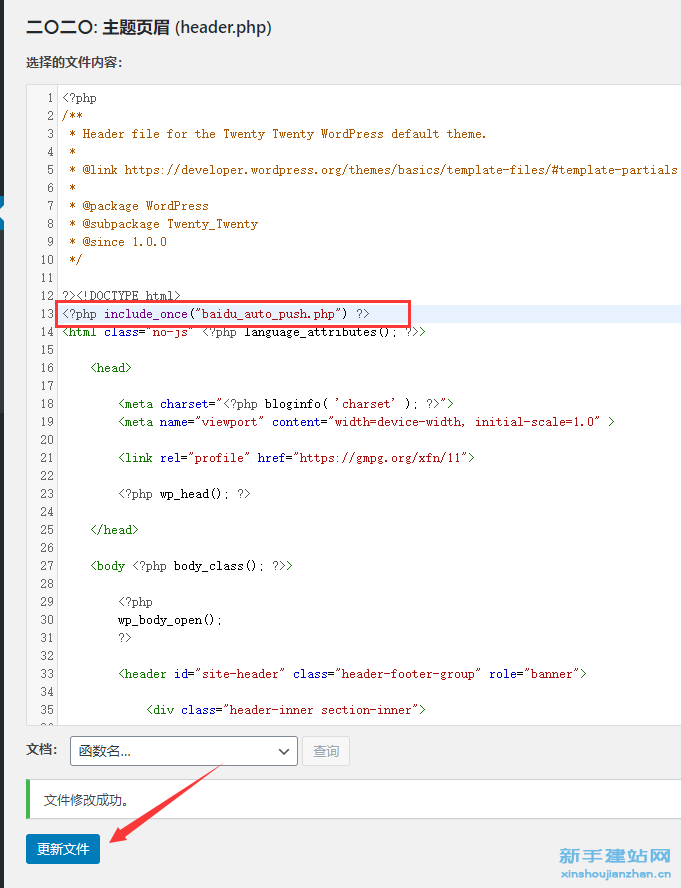Click the body_class() line

pos(191,566)
